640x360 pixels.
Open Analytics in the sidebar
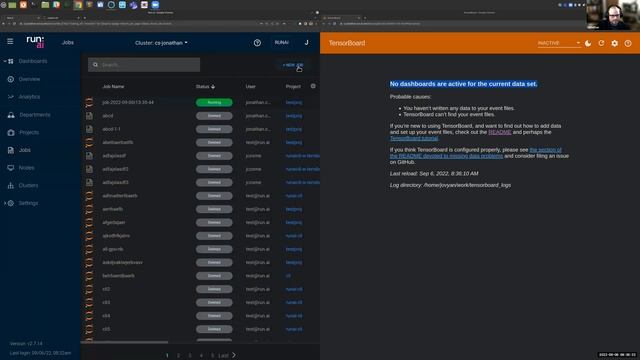[29, 97]
